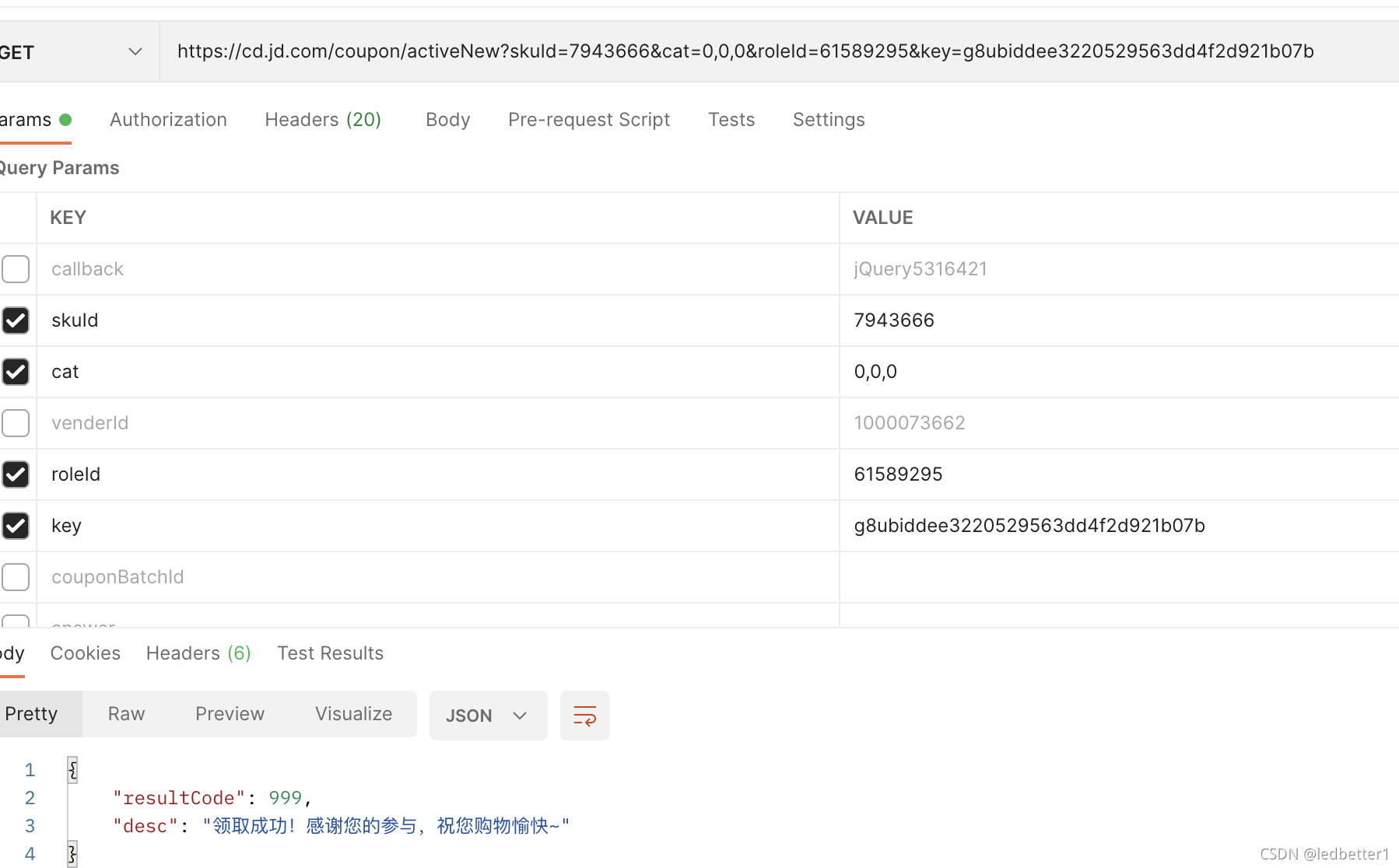
Task: Click the desc string in response body
Action: pyautogui.click(x=386, y=826)
